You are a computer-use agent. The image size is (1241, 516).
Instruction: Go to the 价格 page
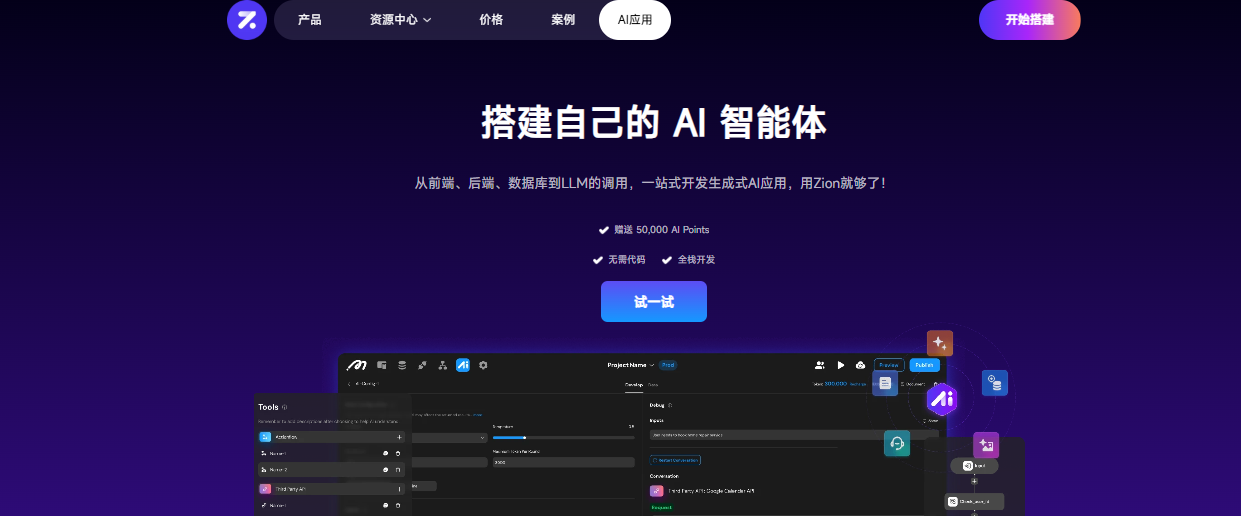491,20
